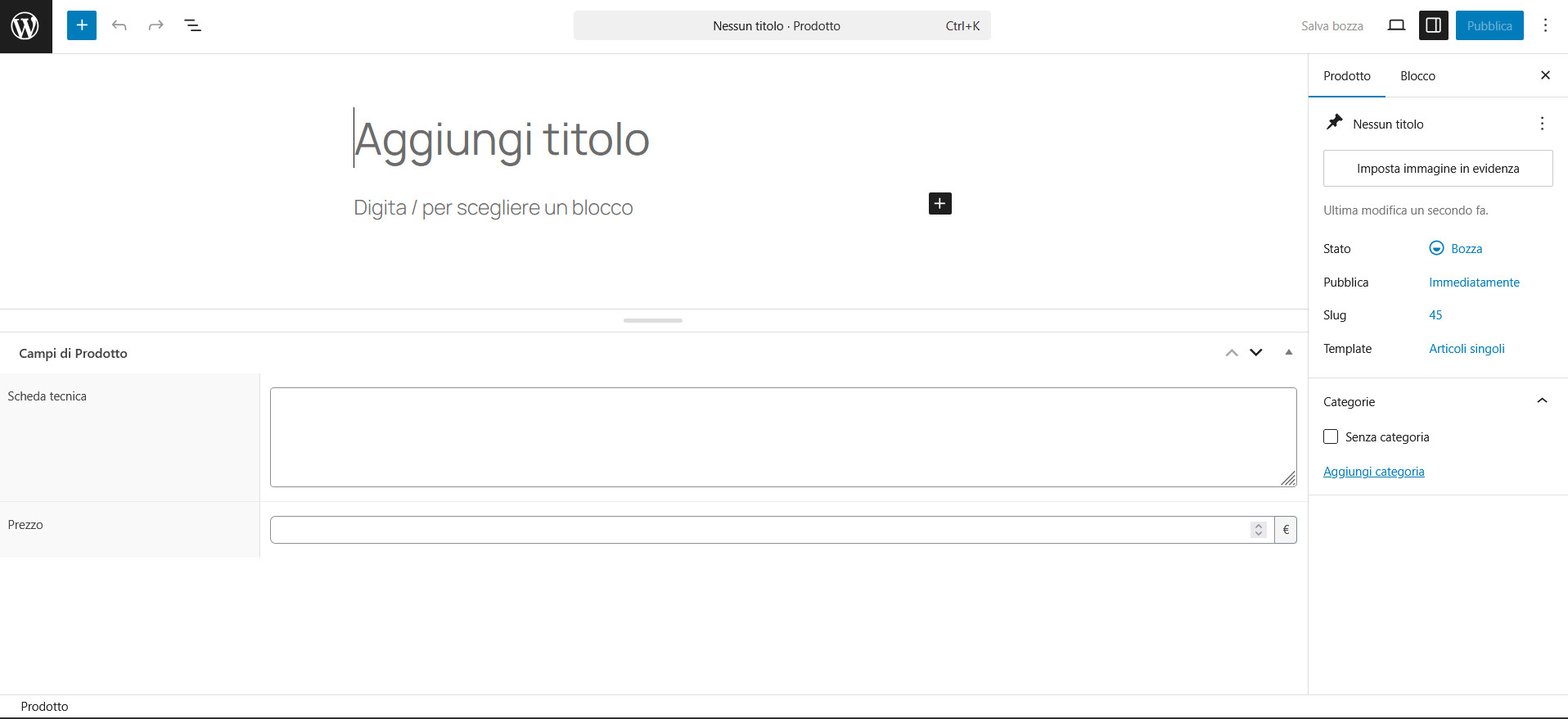Open the Nessun titolo · Prodotto command bar
The height and width of the screenshot is (719, 1568).
[x=782, y=25]
